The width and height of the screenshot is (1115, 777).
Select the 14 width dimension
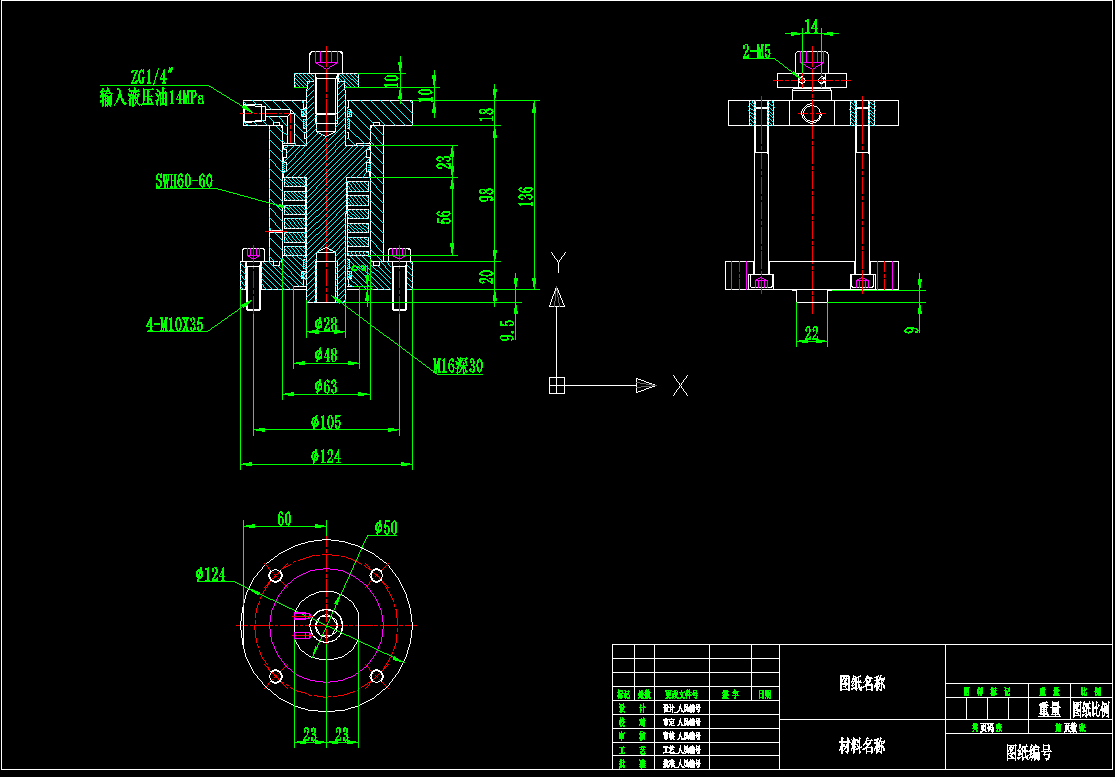(x=811, y=26)
